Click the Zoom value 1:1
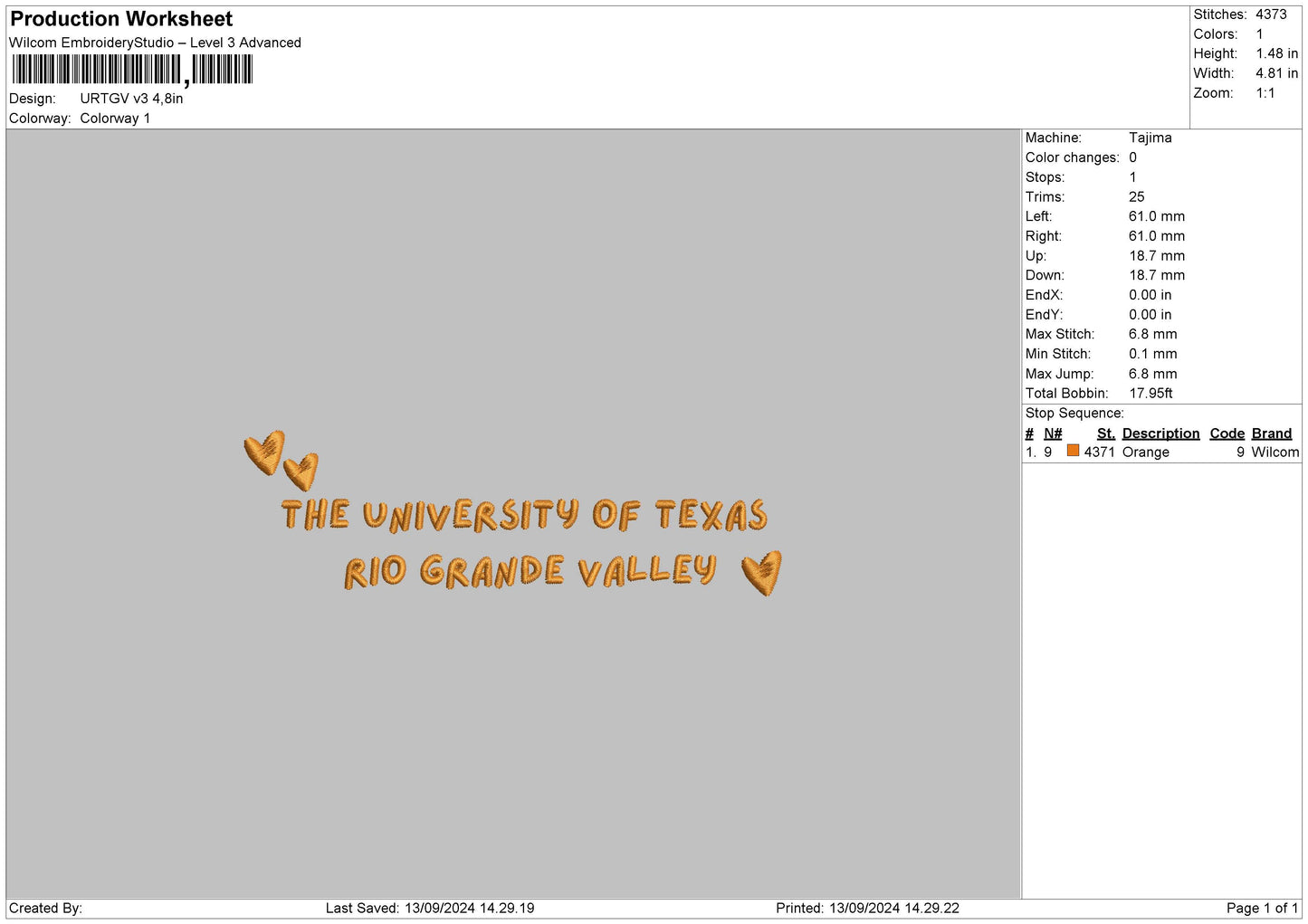The height and width of the screenshot is (924, 1308). (1265, 93)
